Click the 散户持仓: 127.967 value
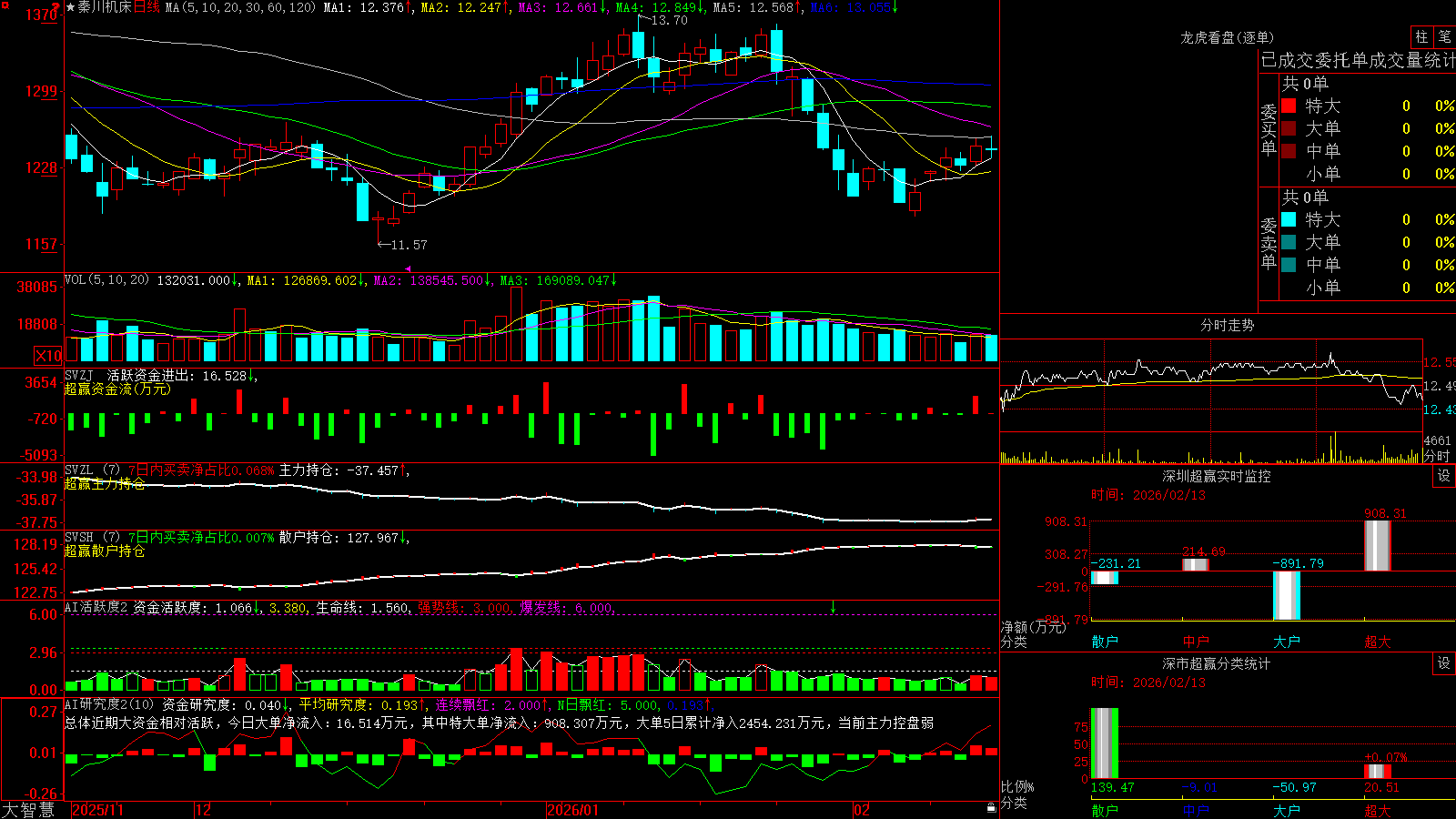The width and height of the screenshot is (1456, 819). (x=339, y=538)
